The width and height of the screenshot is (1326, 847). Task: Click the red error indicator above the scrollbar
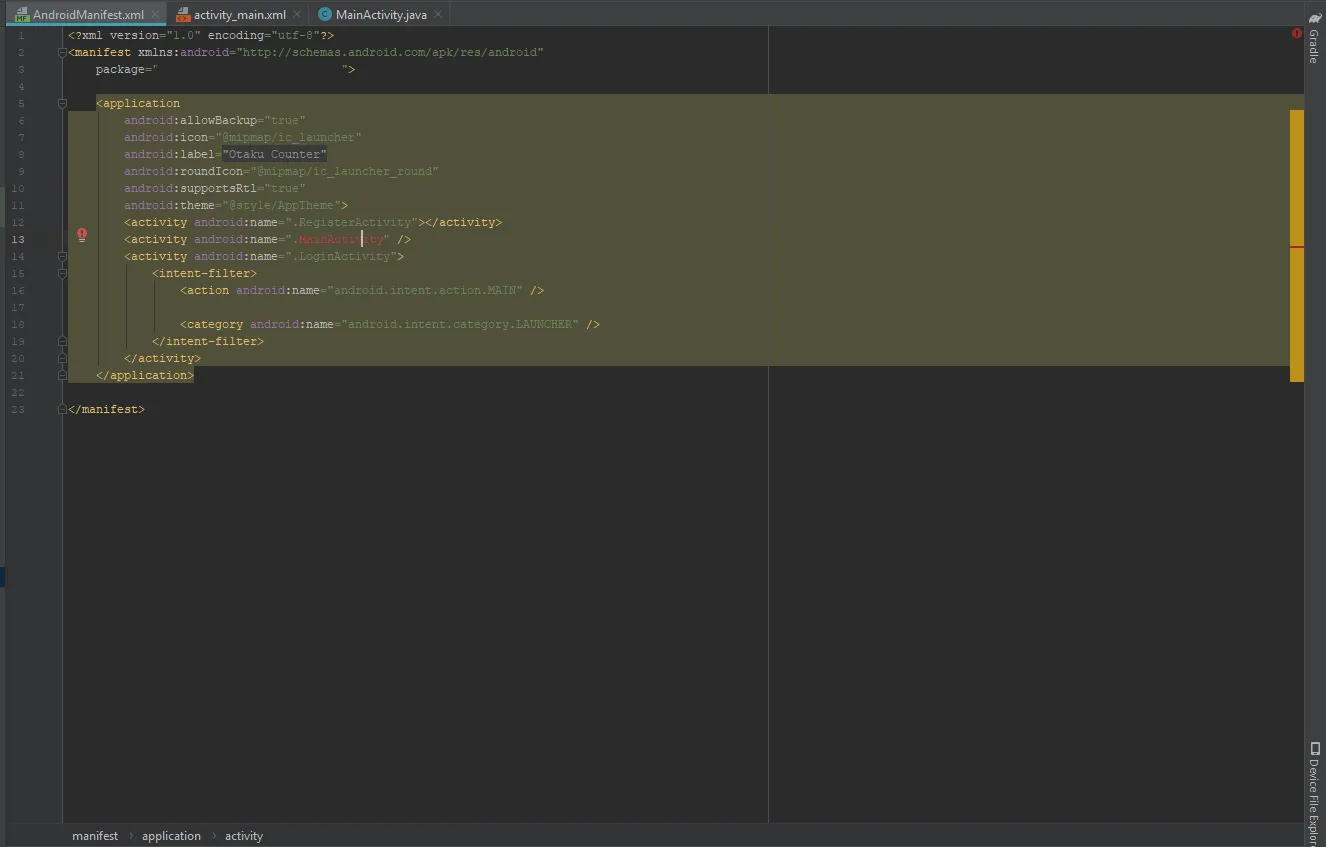[x=1297, y=33]
